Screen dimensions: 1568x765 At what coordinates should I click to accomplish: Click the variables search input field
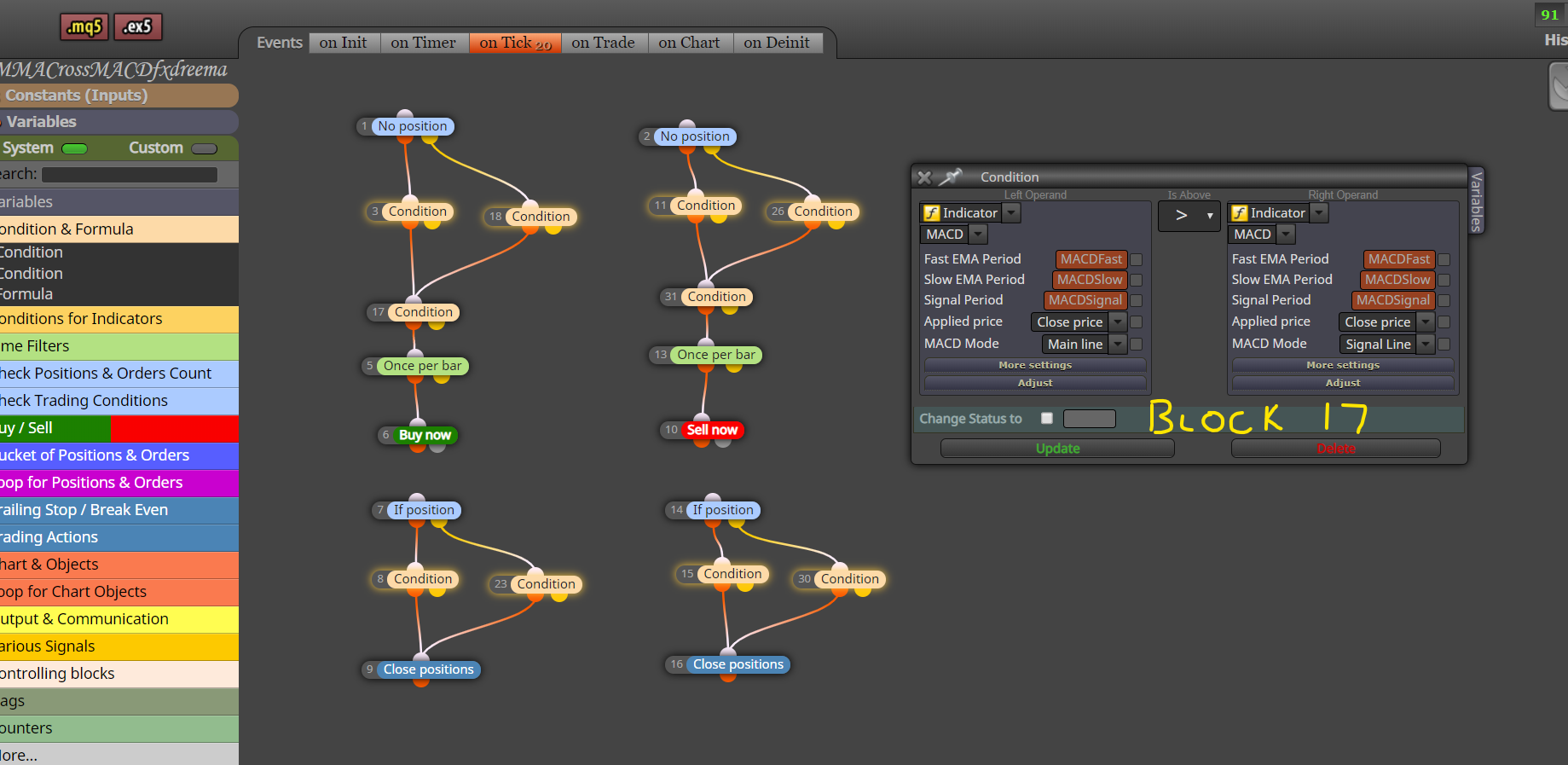pyautogui.click(x=130, y=175)
